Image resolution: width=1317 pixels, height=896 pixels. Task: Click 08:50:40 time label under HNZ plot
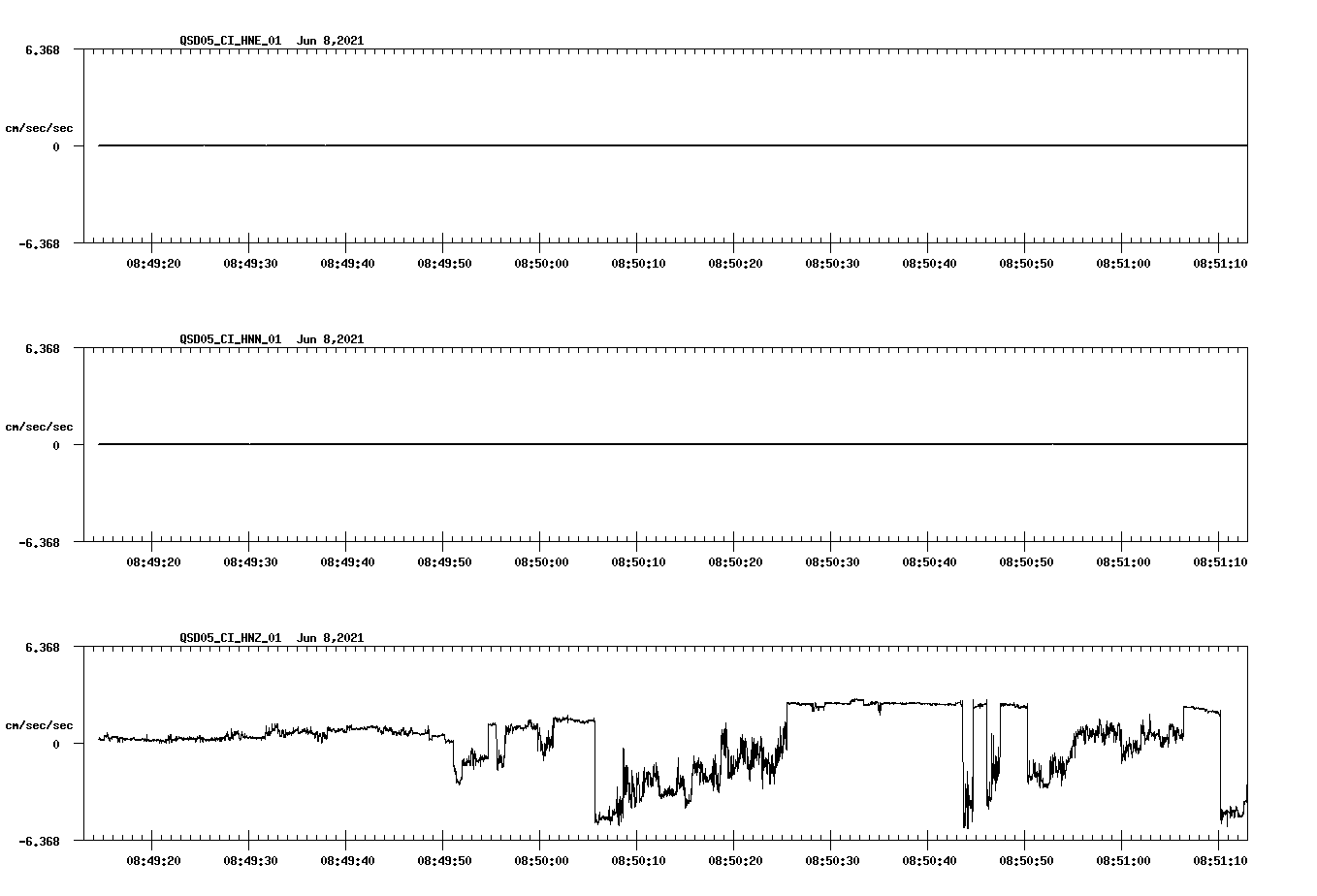pyautogui.click(x=929, y=861)
